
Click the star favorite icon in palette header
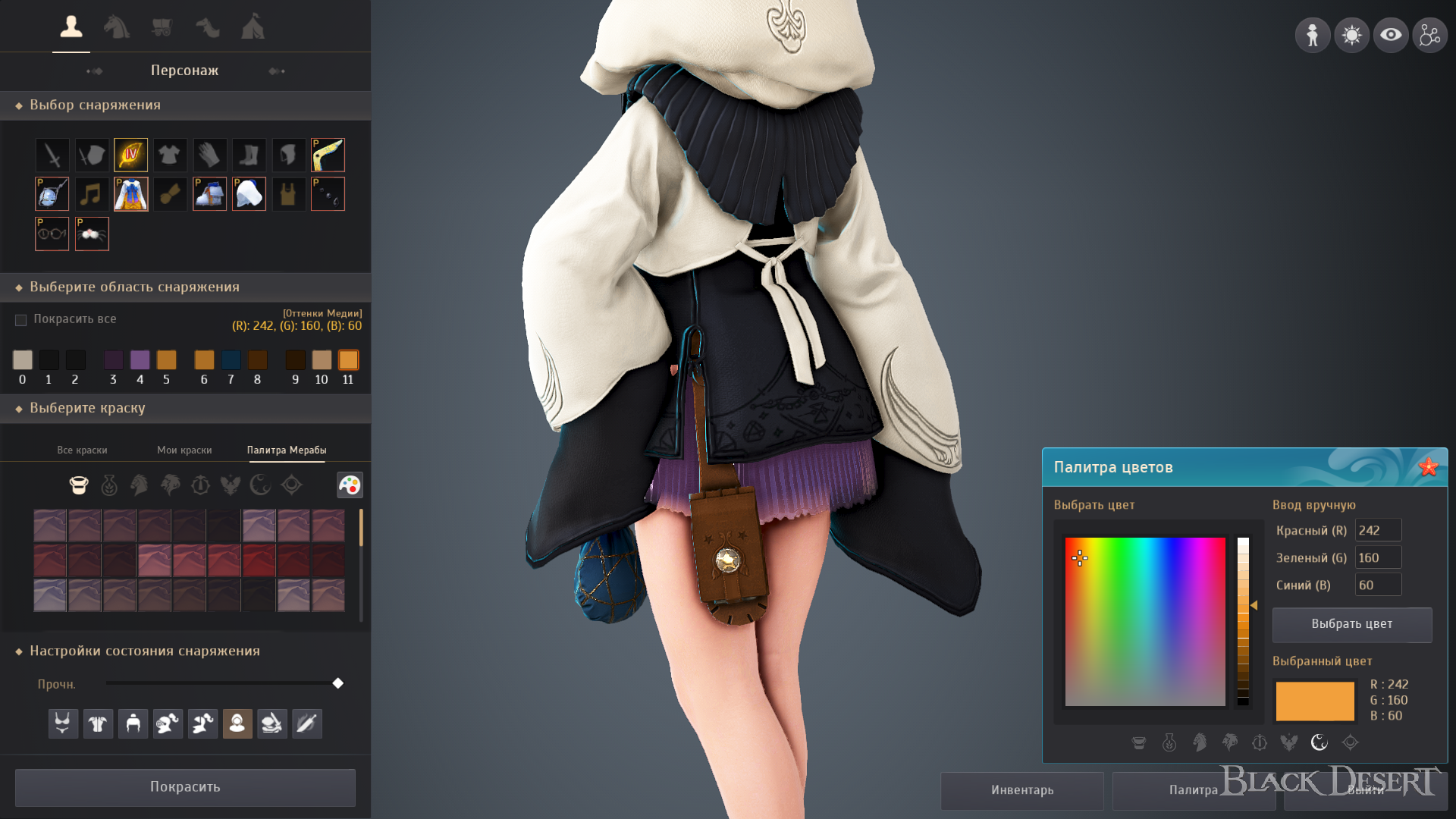1429,467
